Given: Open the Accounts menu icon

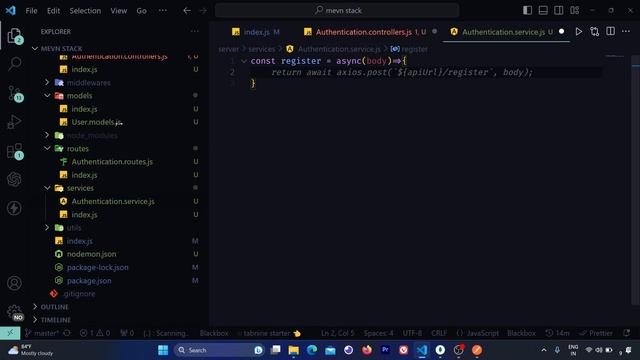Looking at the screenshot, I should [x=14, y=283].
